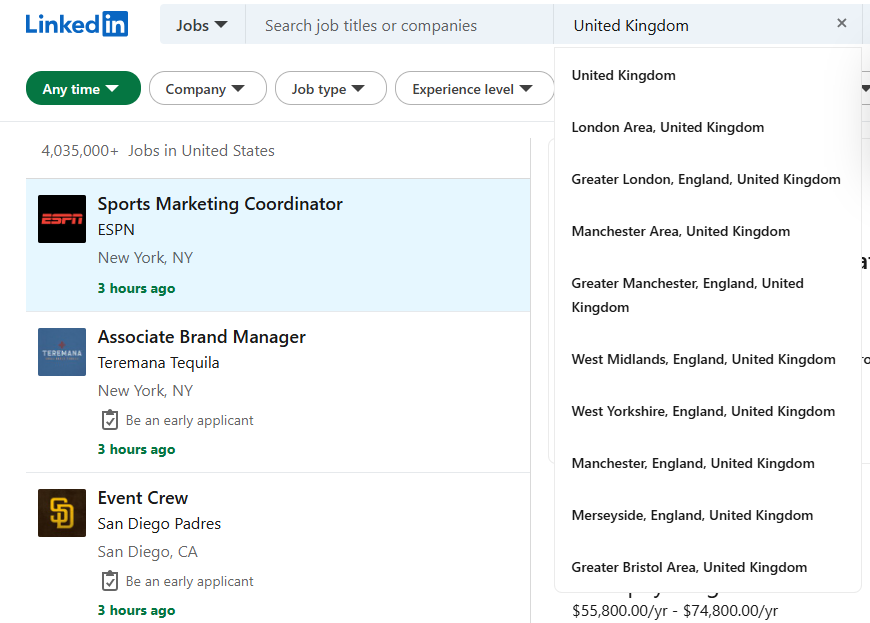Open the Teremana Tequila logo thumbnail
The image size is (870, 623).
pos(62,352)
